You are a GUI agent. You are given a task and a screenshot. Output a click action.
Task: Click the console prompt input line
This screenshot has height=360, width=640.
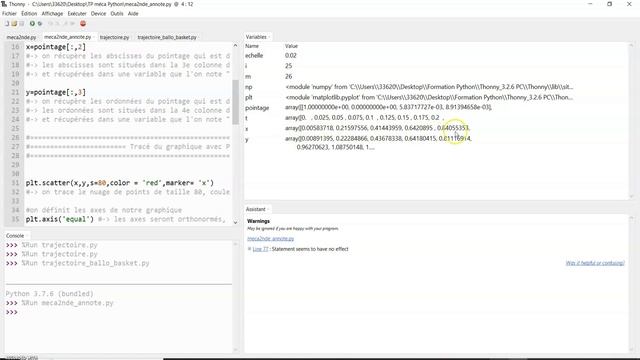118,312
